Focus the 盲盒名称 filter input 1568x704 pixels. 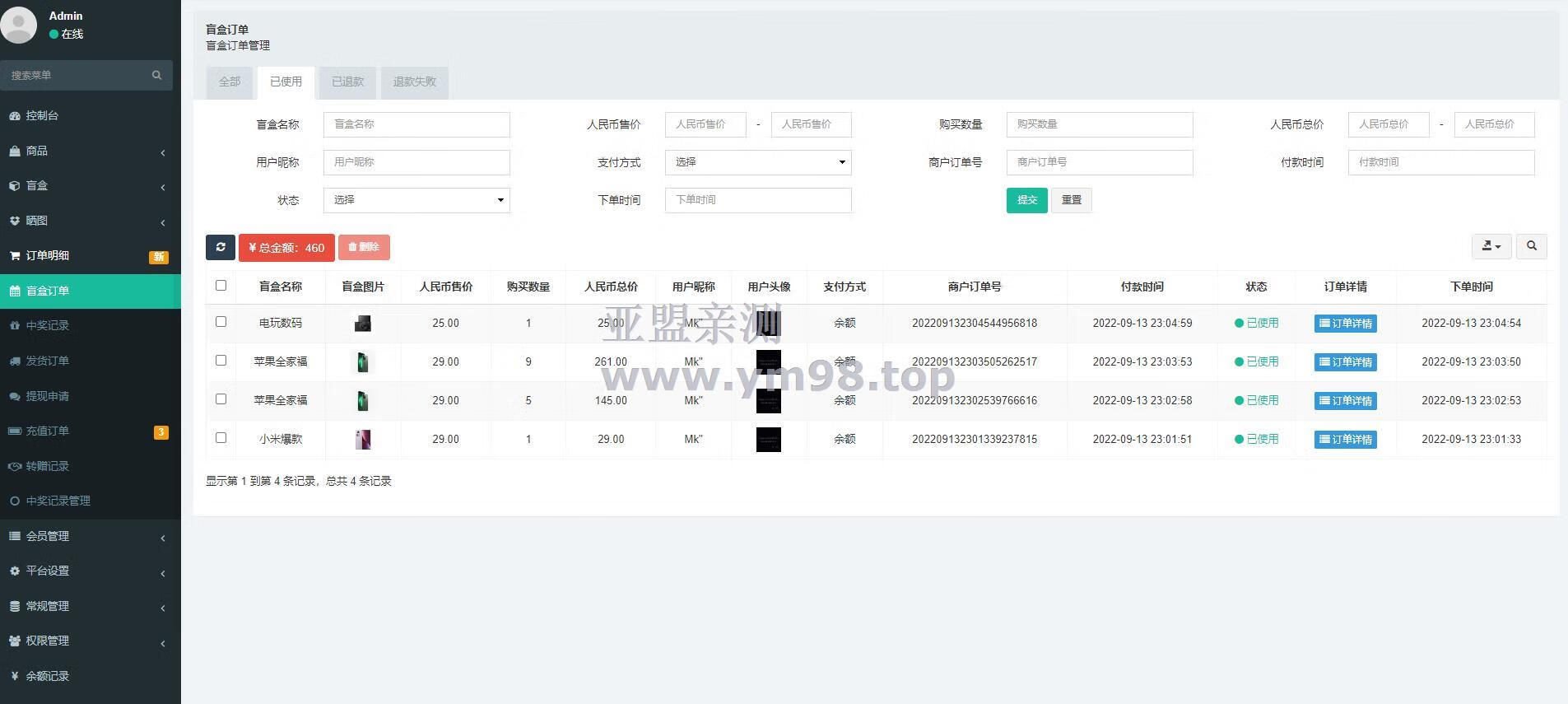coord(416,124)
